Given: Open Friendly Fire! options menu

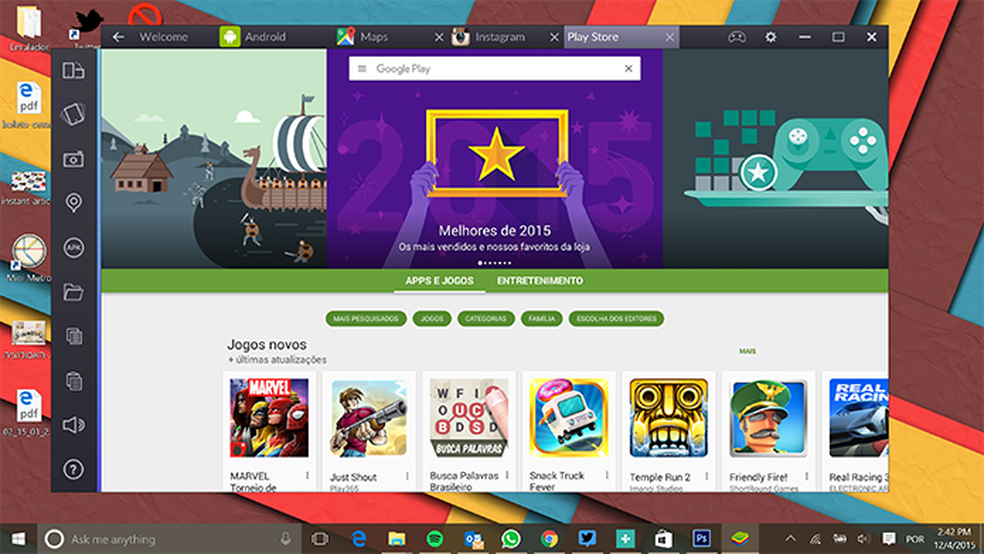Looking at the screenshot, I should click(806, 476).
